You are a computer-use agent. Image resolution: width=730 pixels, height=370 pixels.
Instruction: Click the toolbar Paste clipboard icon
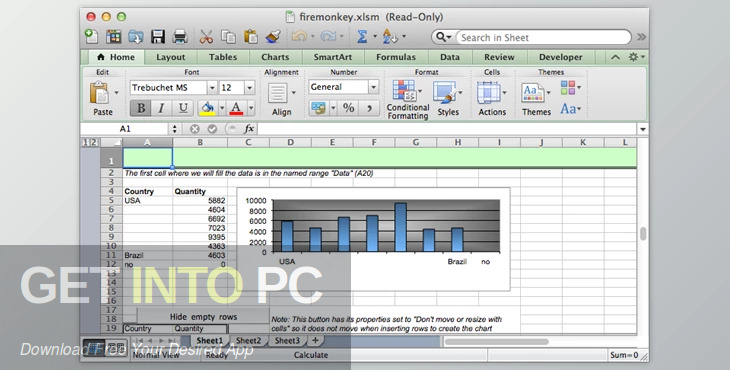click(250, 37)
